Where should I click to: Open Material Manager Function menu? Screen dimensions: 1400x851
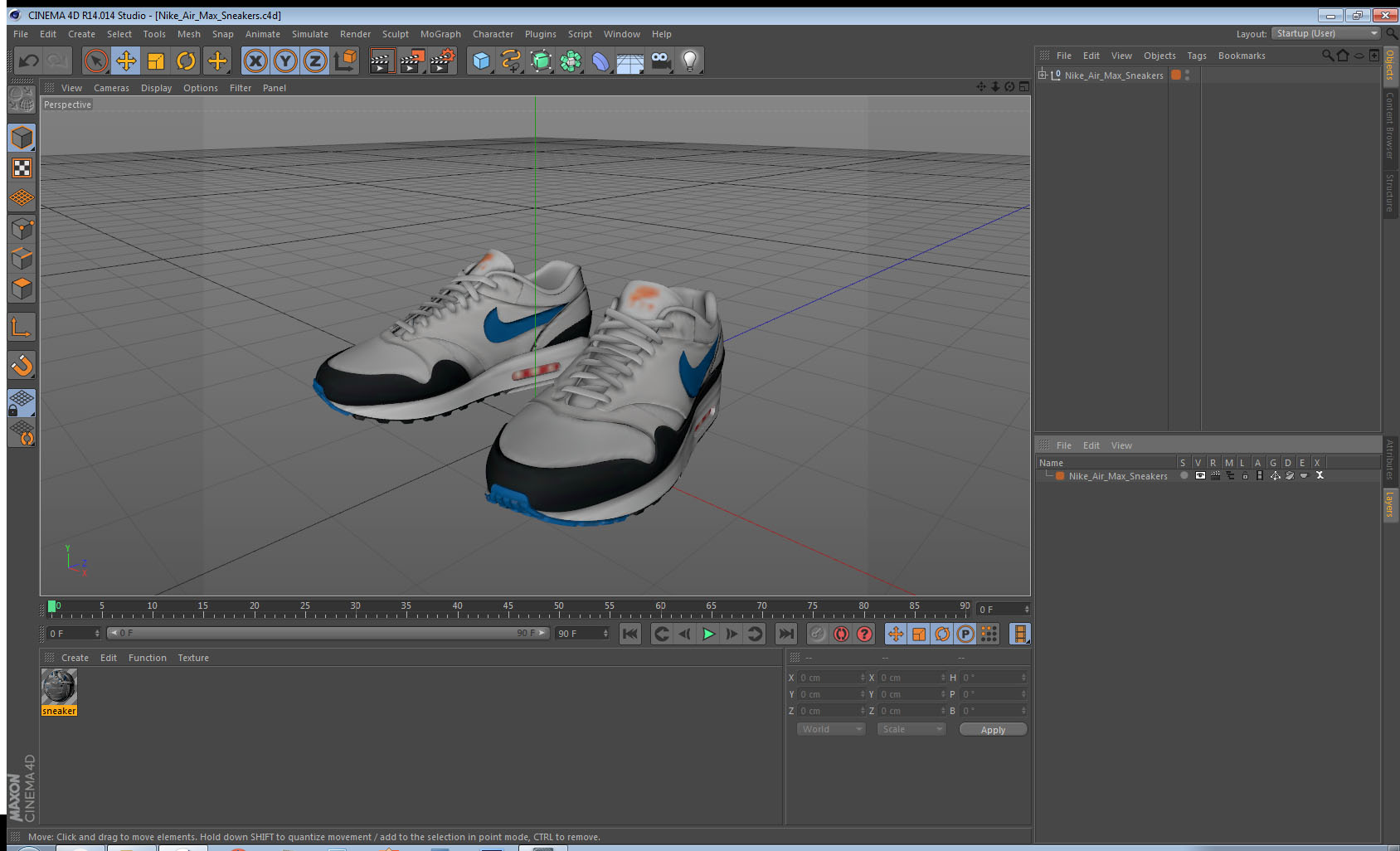coord(147,658)
